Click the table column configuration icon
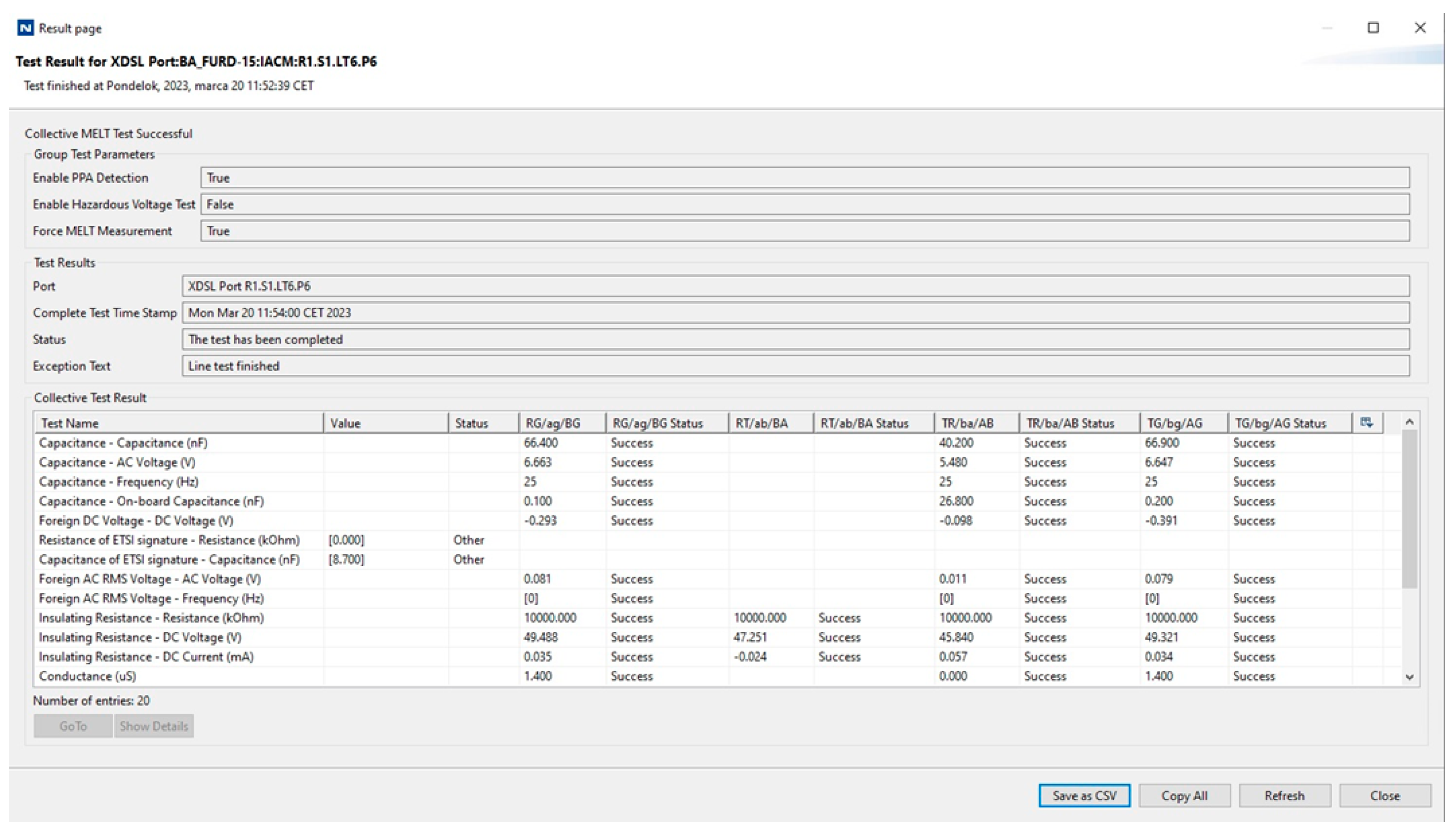This screenshot has width=1456, height=831. point(1366,423)
